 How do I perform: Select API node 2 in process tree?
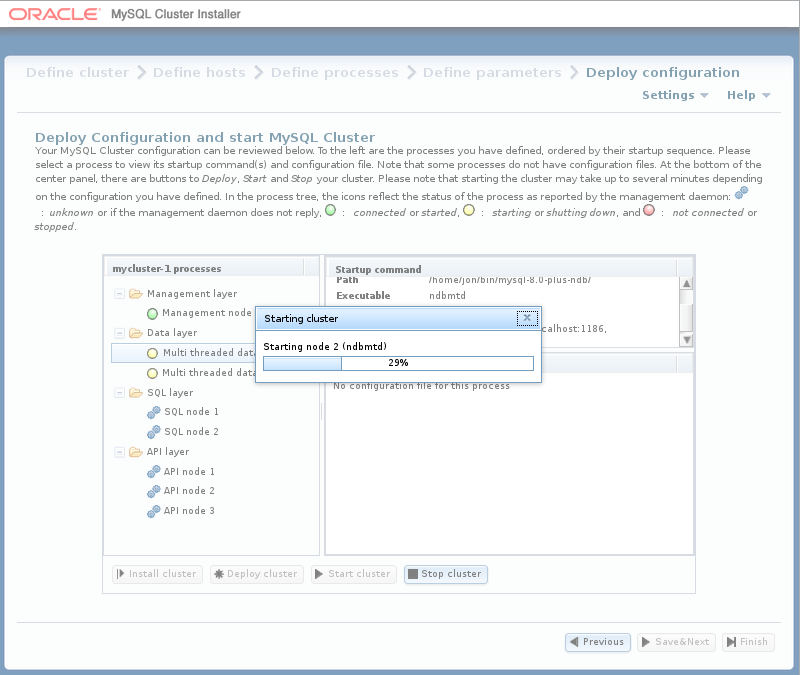tap(189, 491)
